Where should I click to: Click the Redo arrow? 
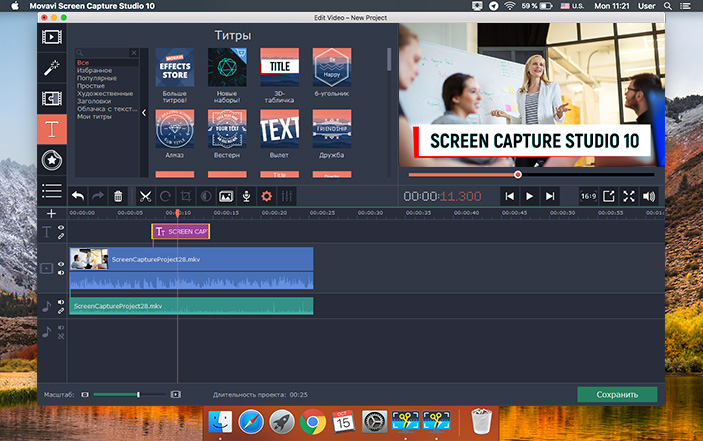point(98,196)
